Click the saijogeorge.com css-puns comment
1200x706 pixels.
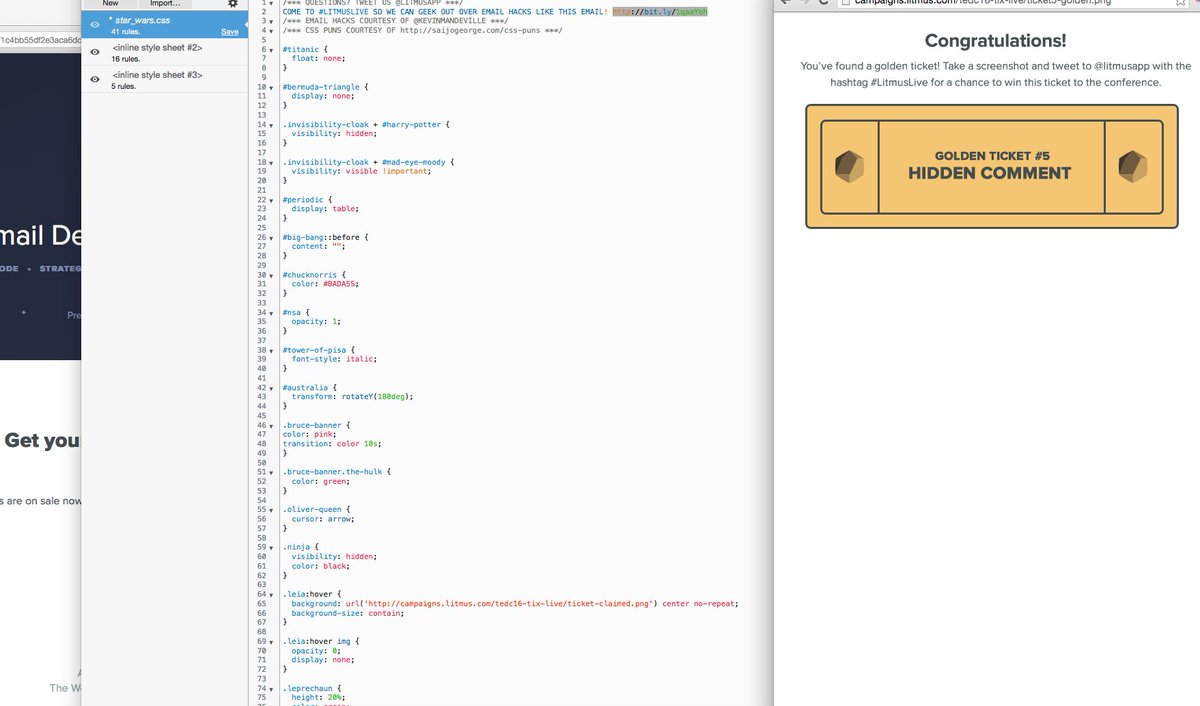click(x=421, y=30)
